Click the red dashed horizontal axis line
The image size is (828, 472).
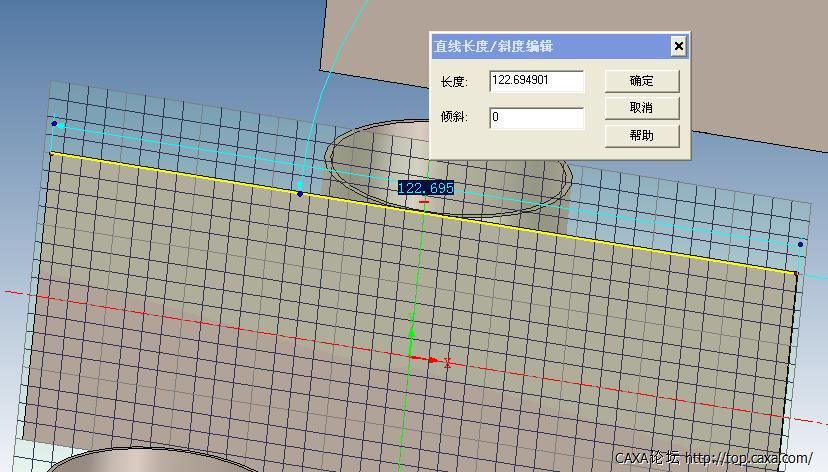coord(200,322)
